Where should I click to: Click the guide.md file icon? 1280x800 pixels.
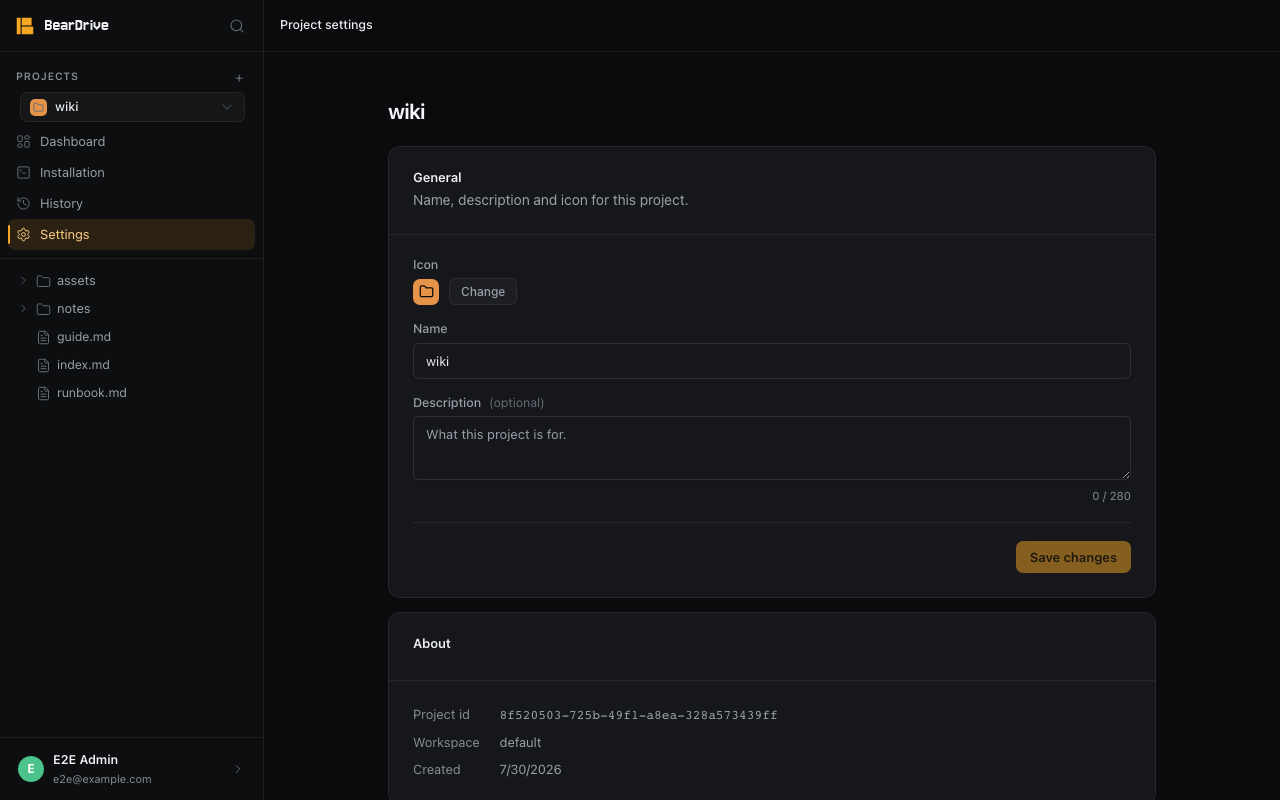pos(43,337)
